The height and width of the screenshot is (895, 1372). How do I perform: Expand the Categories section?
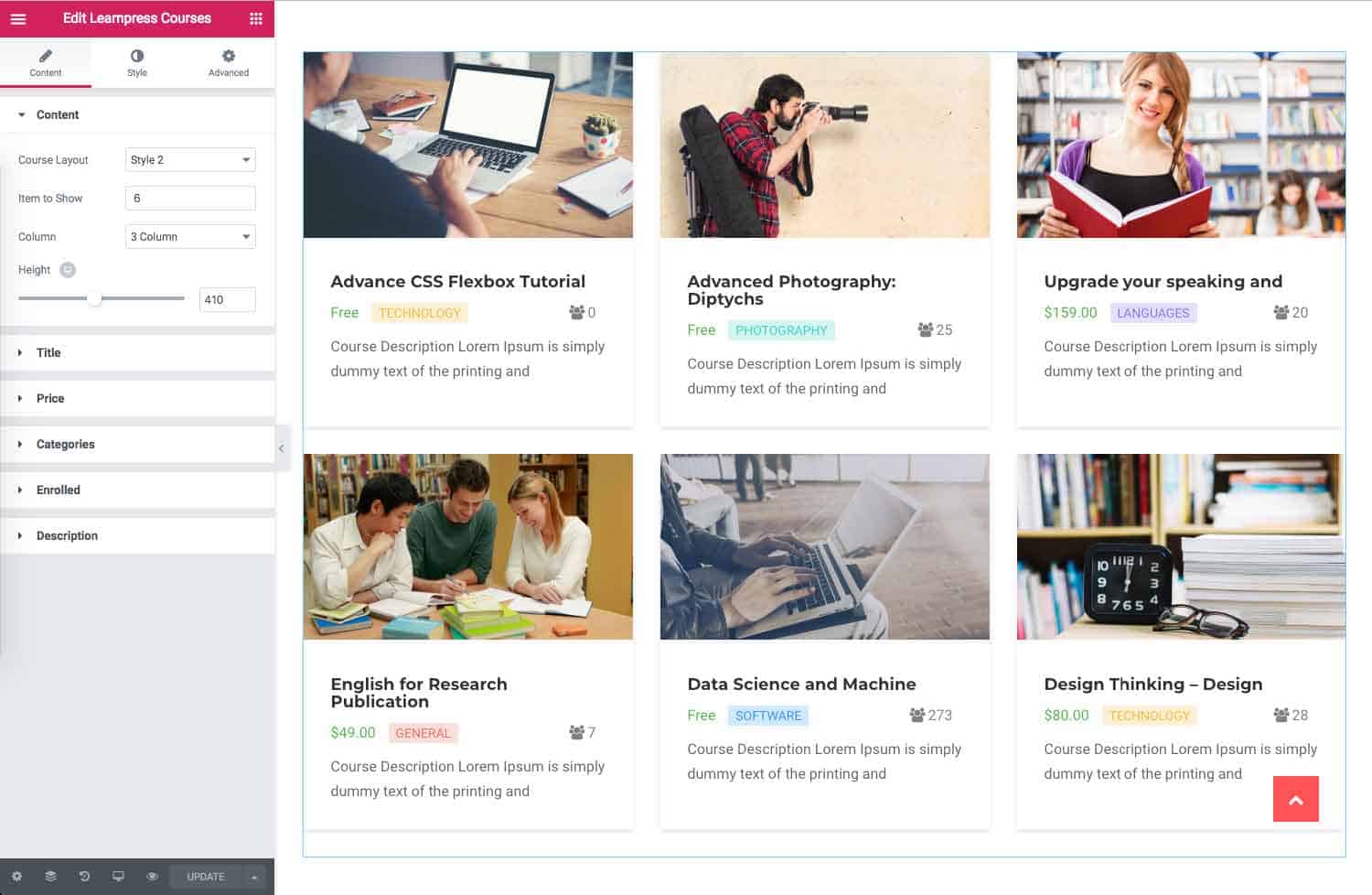coord(65,445)
